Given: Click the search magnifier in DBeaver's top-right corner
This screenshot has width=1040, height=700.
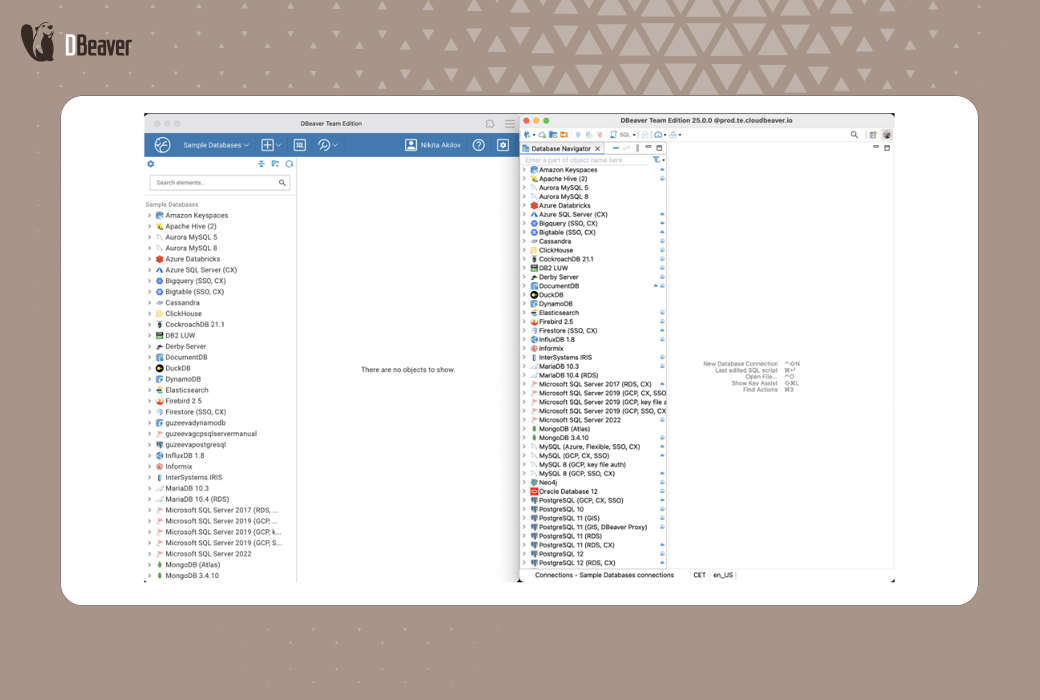Looking at the screenshot, I should click(x=854, y=134).
